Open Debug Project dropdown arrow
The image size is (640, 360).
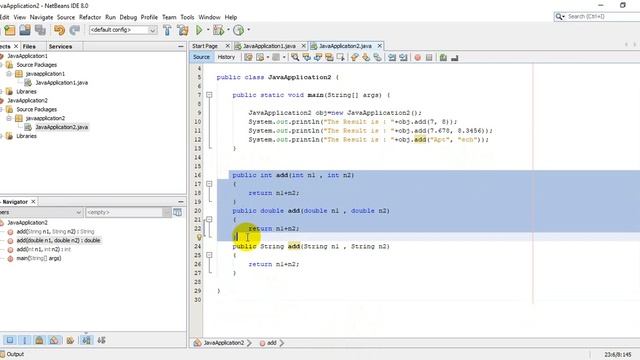228,30
